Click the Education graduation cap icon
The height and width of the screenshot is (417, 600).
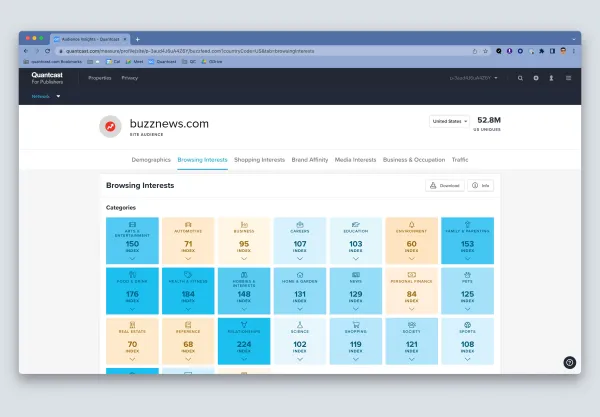[x=355, y=225]
